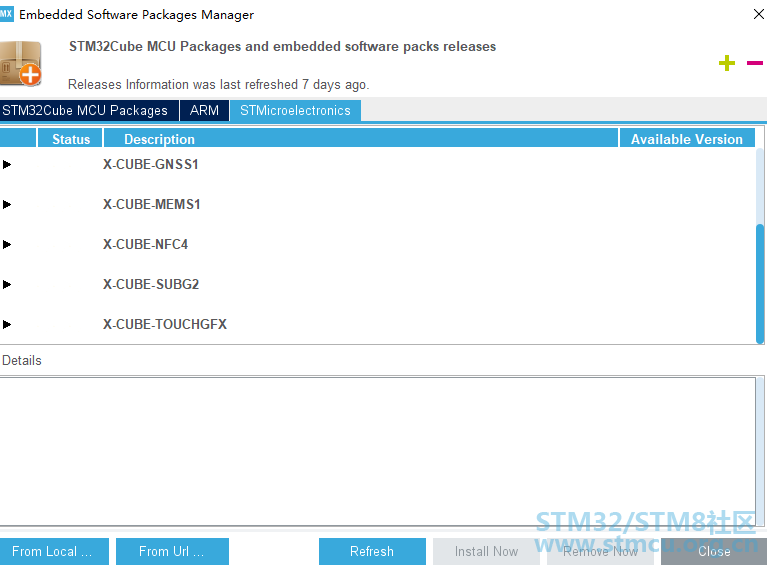Expand the X-CUBE-MEMS1 package row
The image size is (767, 567).
[x=7, y=204]
